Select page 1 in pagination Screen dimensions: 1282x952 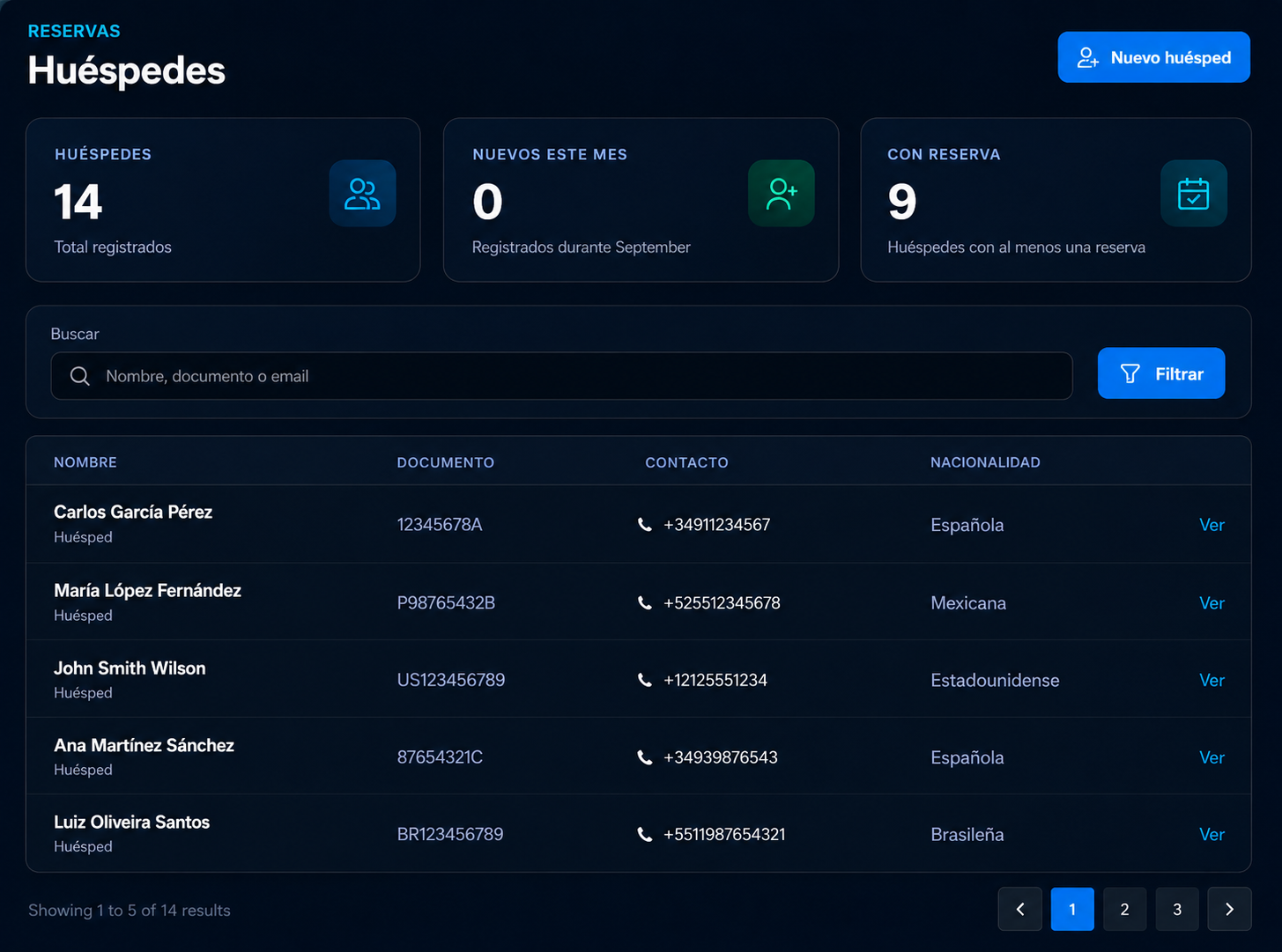(x=1072, y=909)
